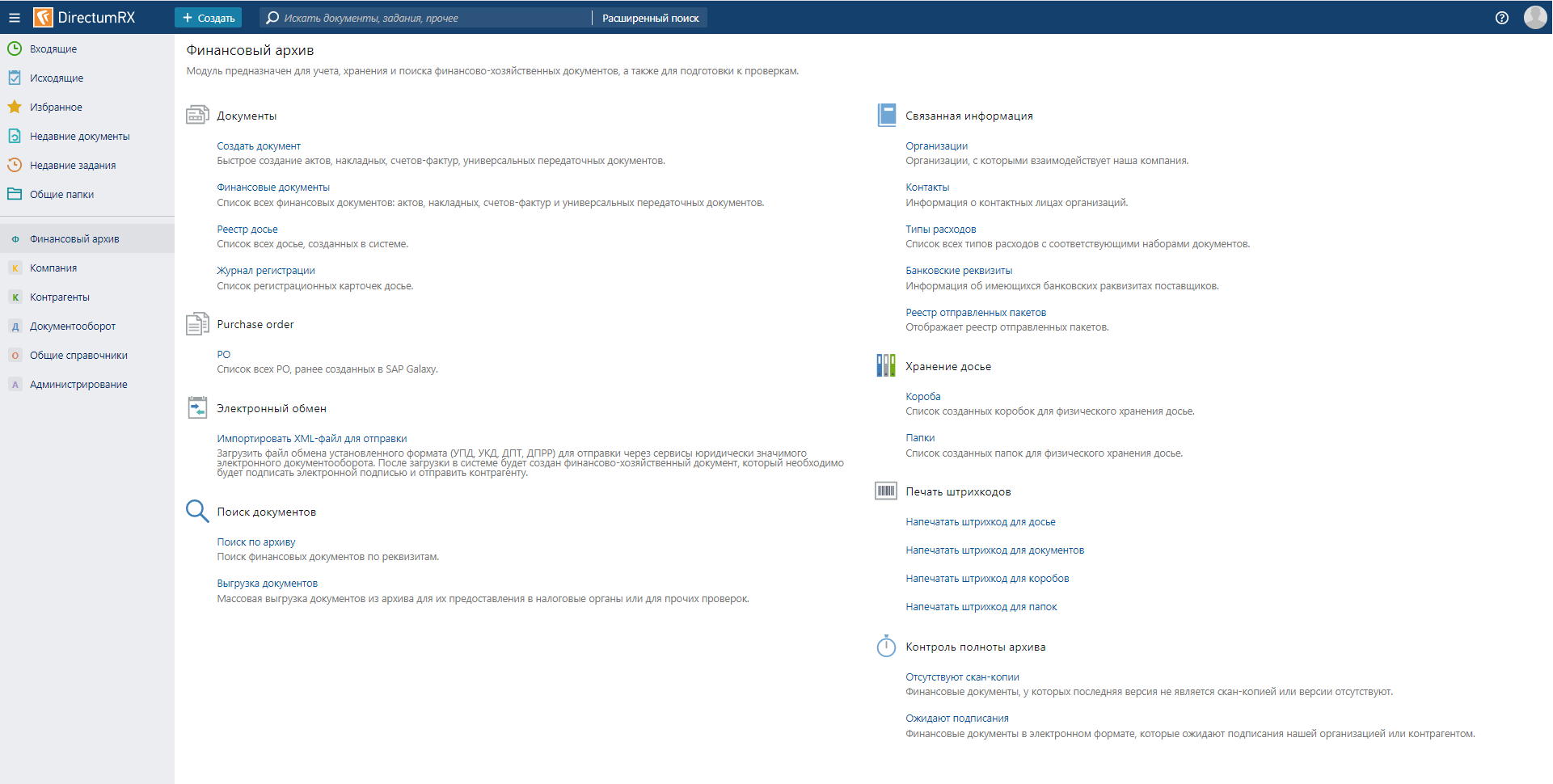Click Импортировать XML-файл для отправки

[x=312, y=439]
